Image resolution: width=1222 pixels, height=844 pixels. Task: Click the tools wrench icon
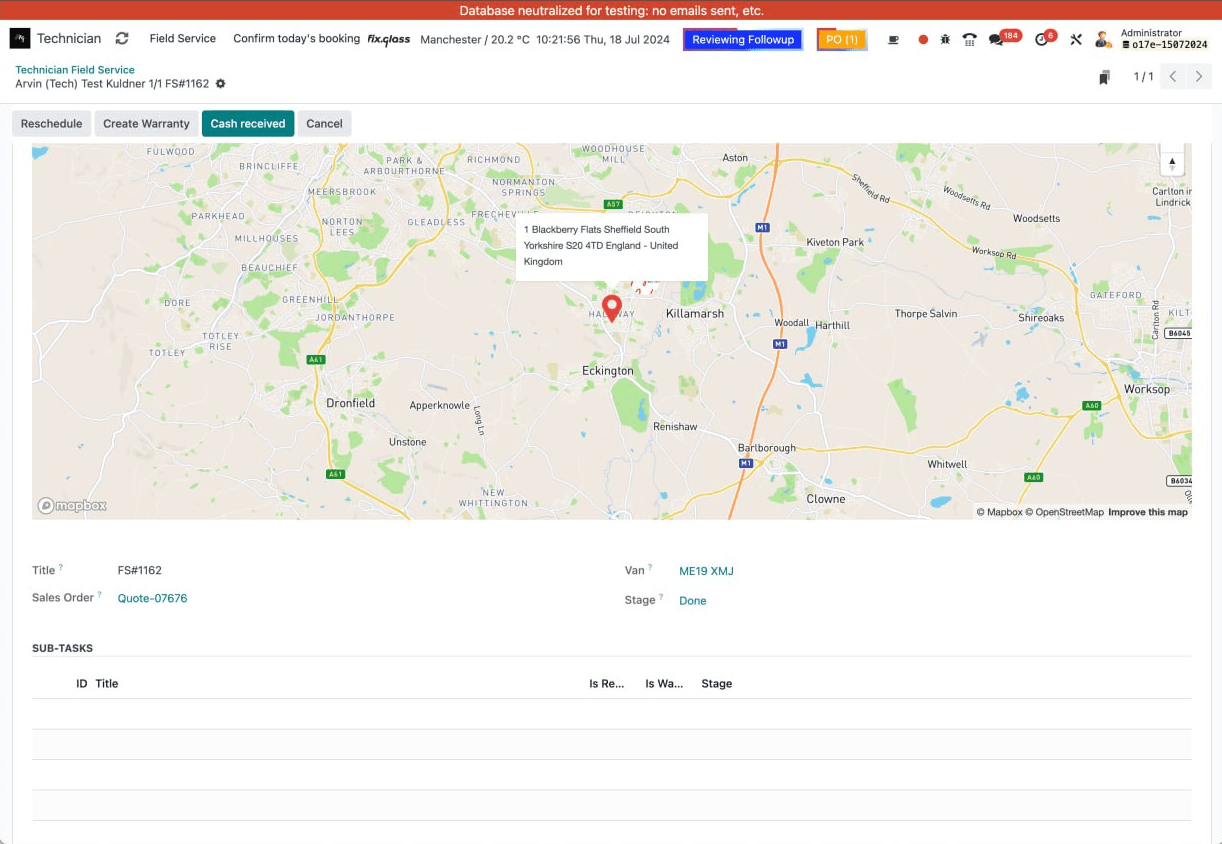pyautogui.click(x=1076, y=40)
